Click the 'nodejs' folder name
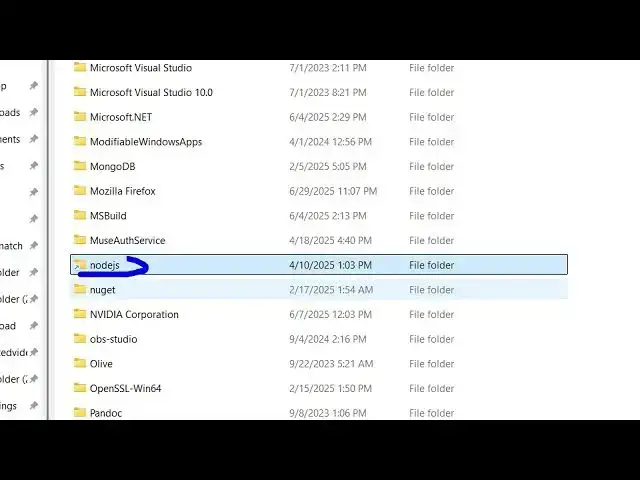The width and height of the screenshot is (640, 480). click(x=104, y=265)
